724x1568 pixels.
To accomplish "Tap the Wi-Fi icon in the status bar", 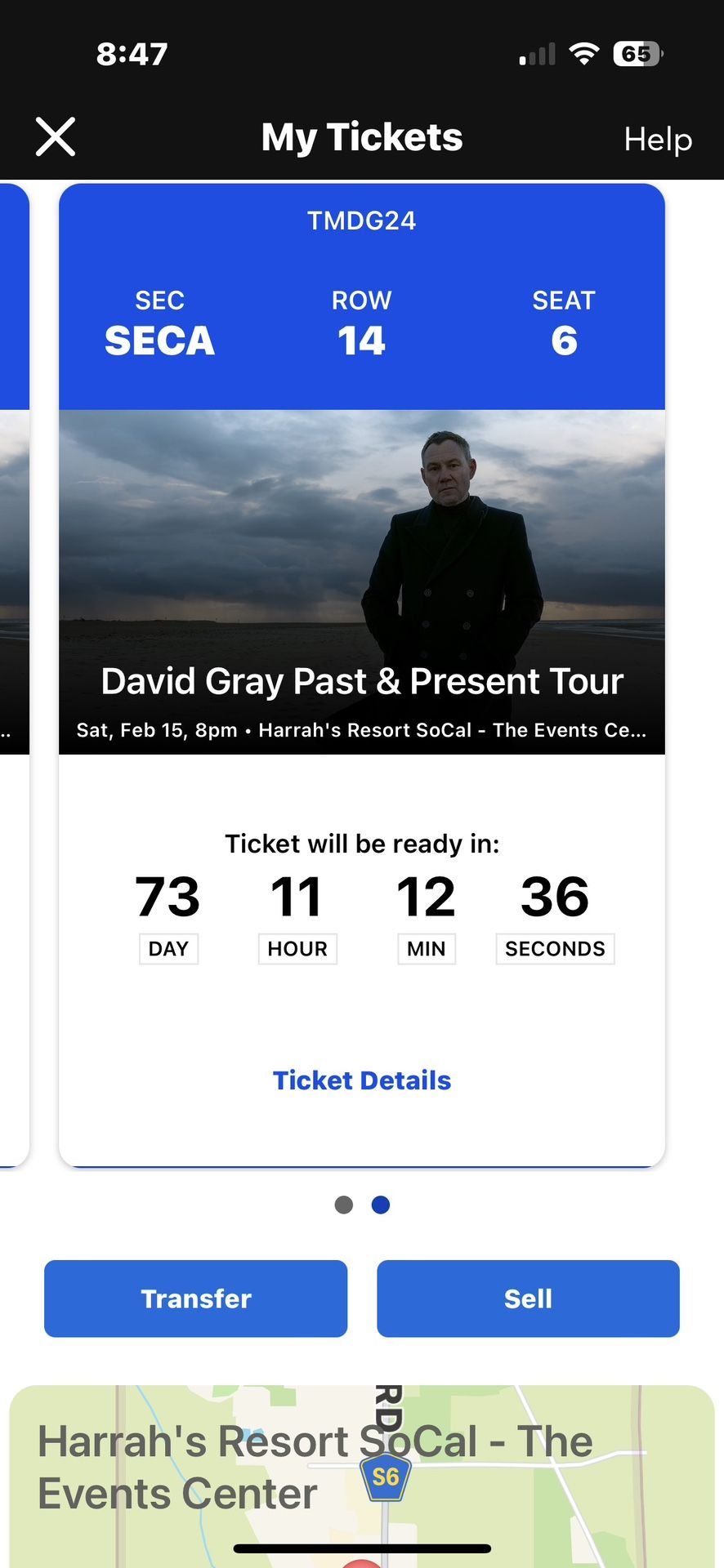I will (x=583, y=54).
